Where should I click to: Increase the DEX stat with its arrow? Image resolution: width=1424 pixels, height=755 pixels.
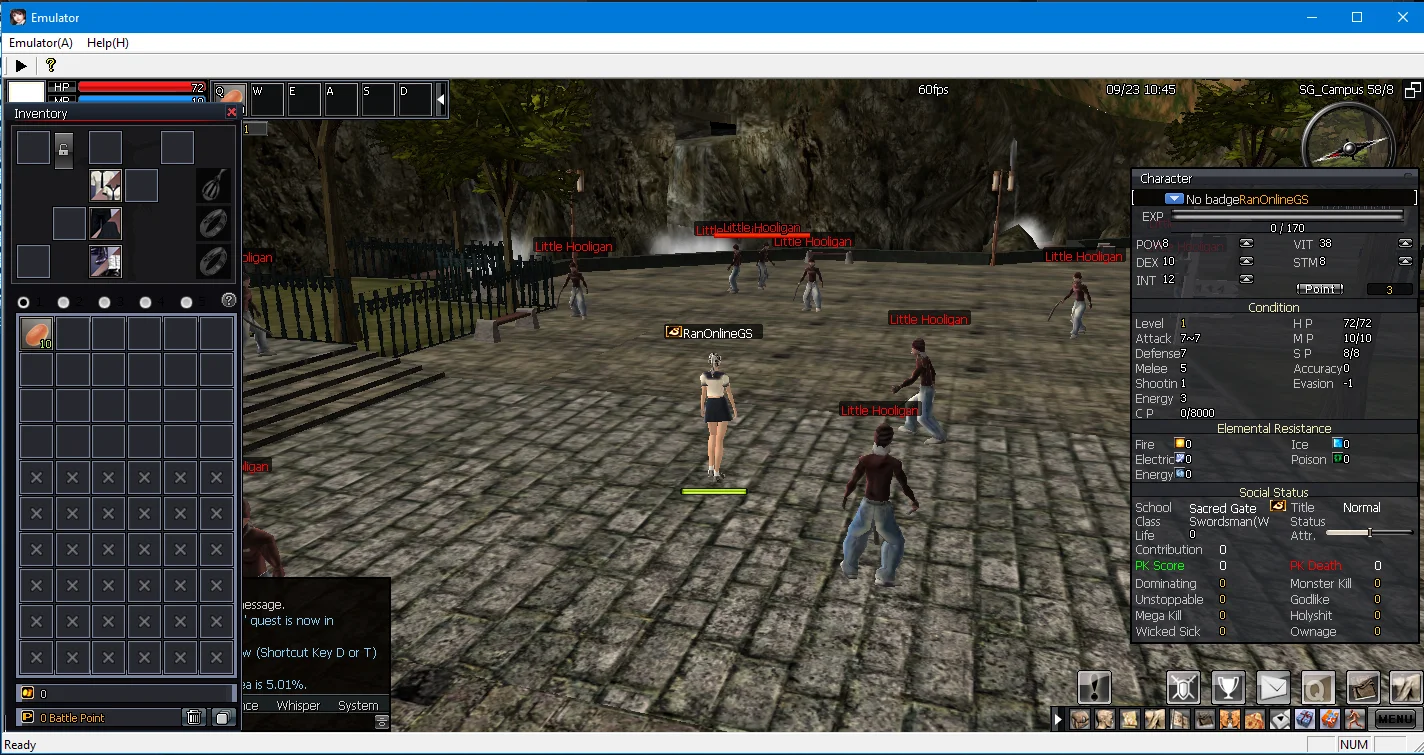[1246, 261]
